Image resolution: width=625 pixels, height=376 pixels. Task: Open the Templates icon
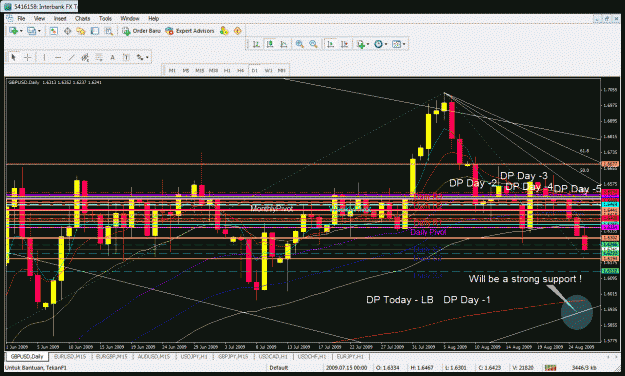[396, 44]
